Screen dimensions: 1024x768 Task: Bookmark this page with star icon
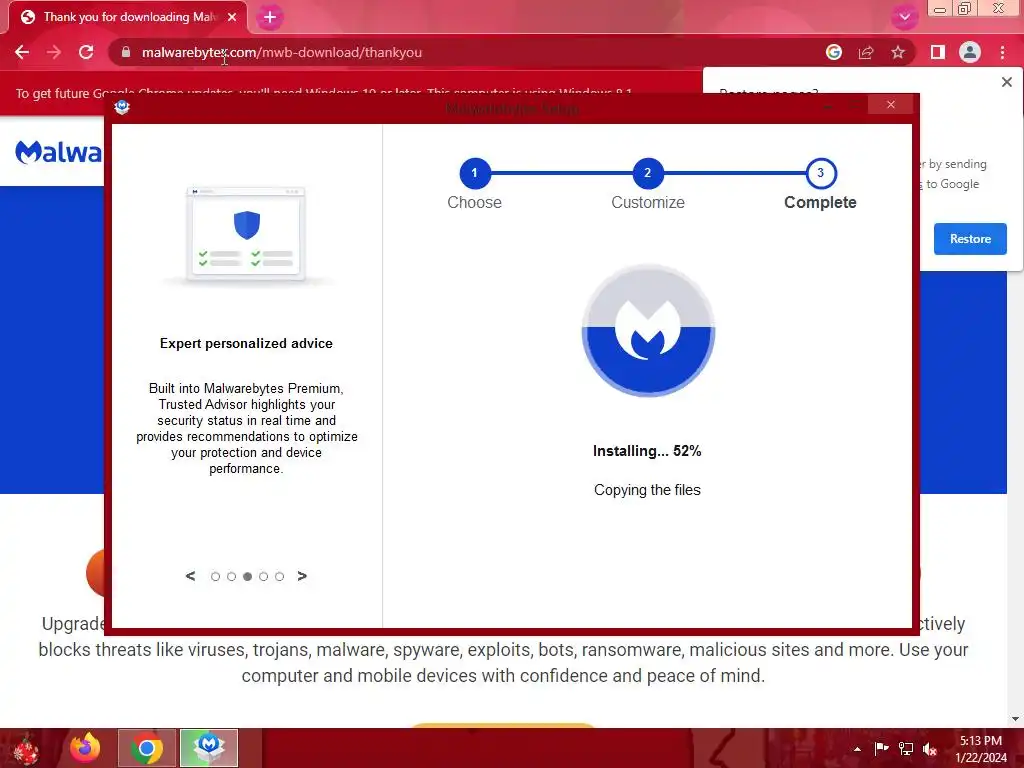point(898,52)
